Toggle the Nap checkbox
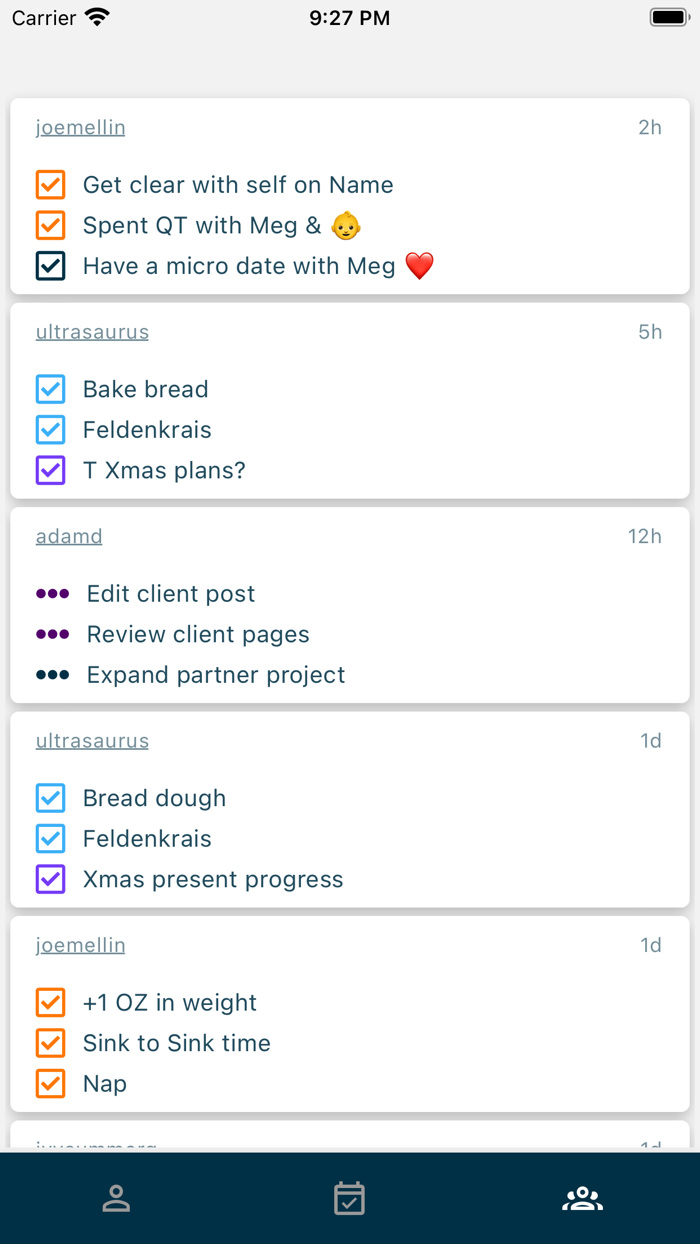Viewport: 700px width, 1244px height. (x=50, y=1084)
